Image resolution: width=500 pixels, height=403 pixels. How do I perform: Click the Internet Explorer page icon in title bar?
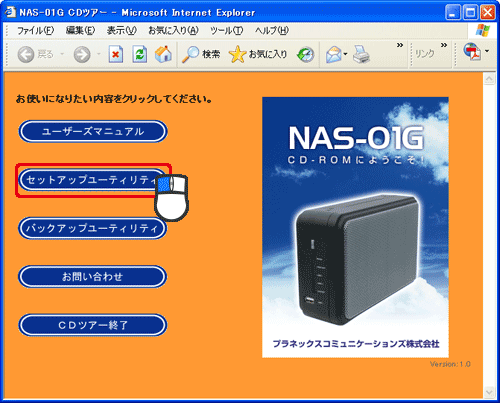(11, 12)
